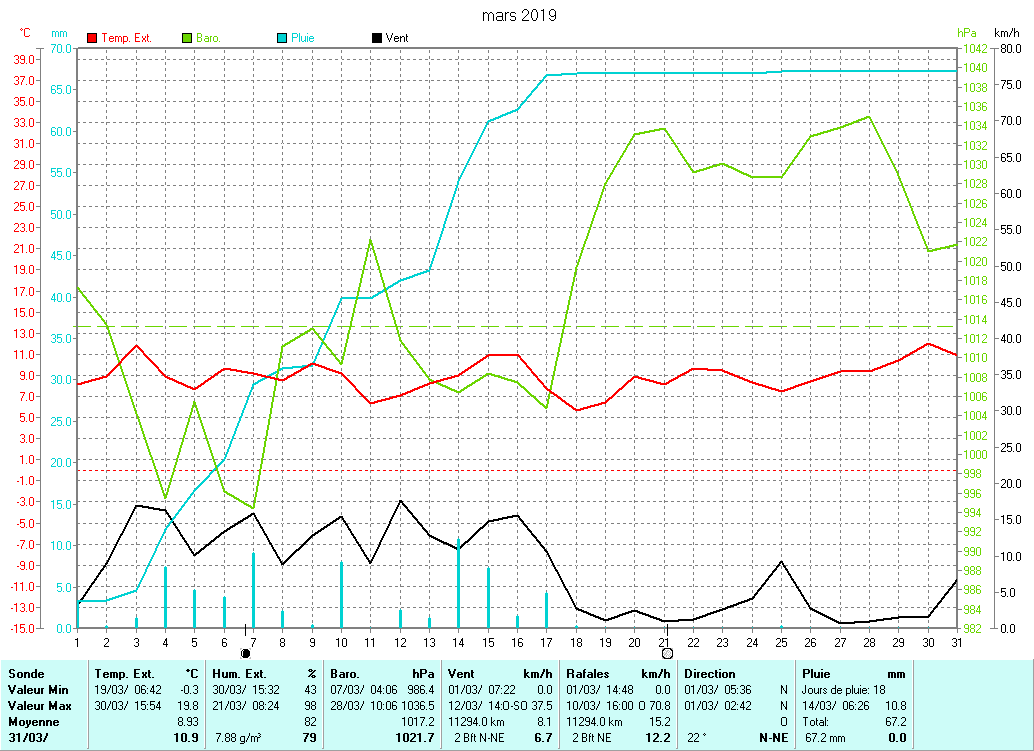Click the hPa unit label above right axis
Viewport: 1034px width, 751px height.
tap(964, 33)
